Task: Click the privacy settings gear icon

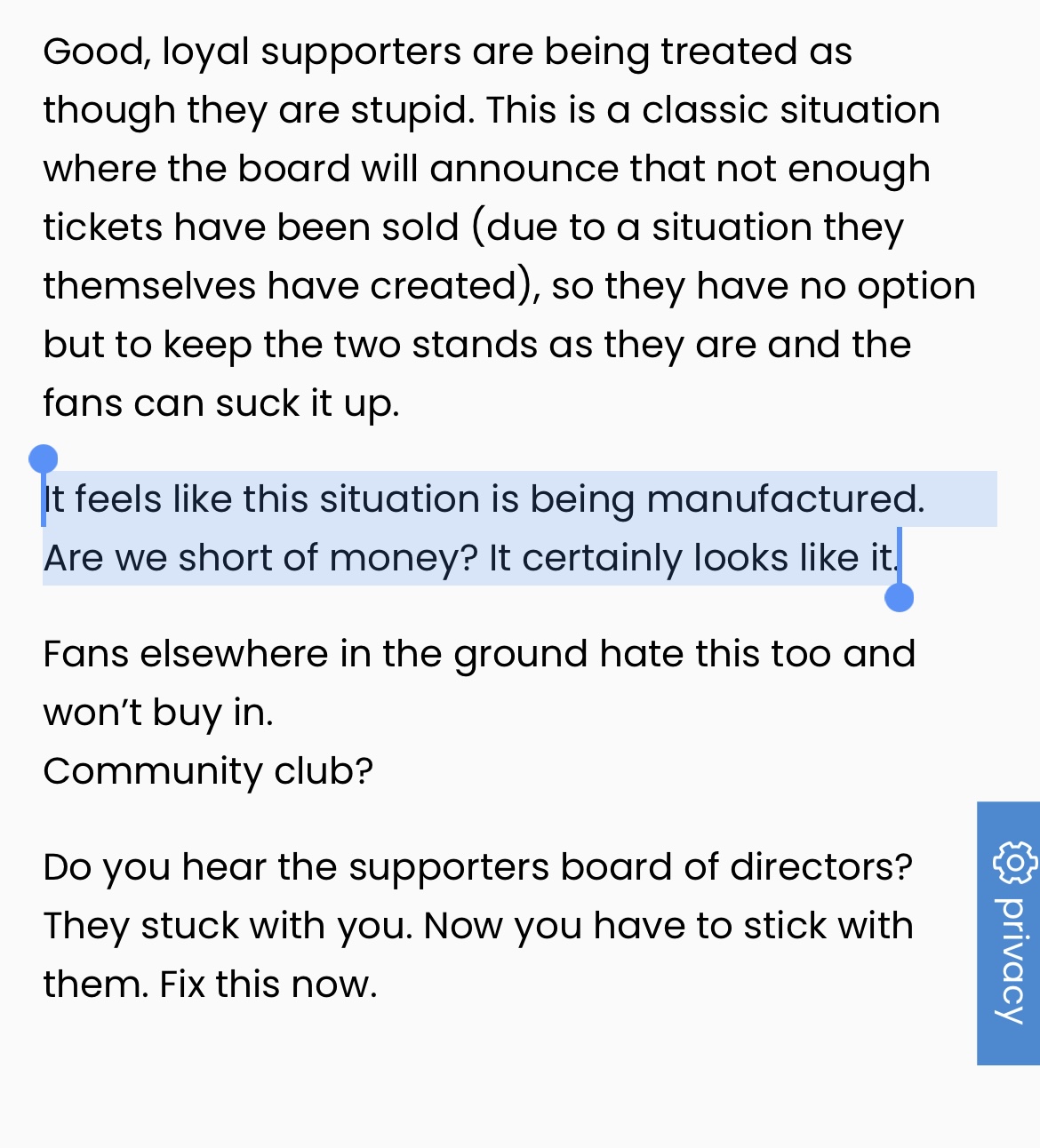Action: (x=1014, y=863)
